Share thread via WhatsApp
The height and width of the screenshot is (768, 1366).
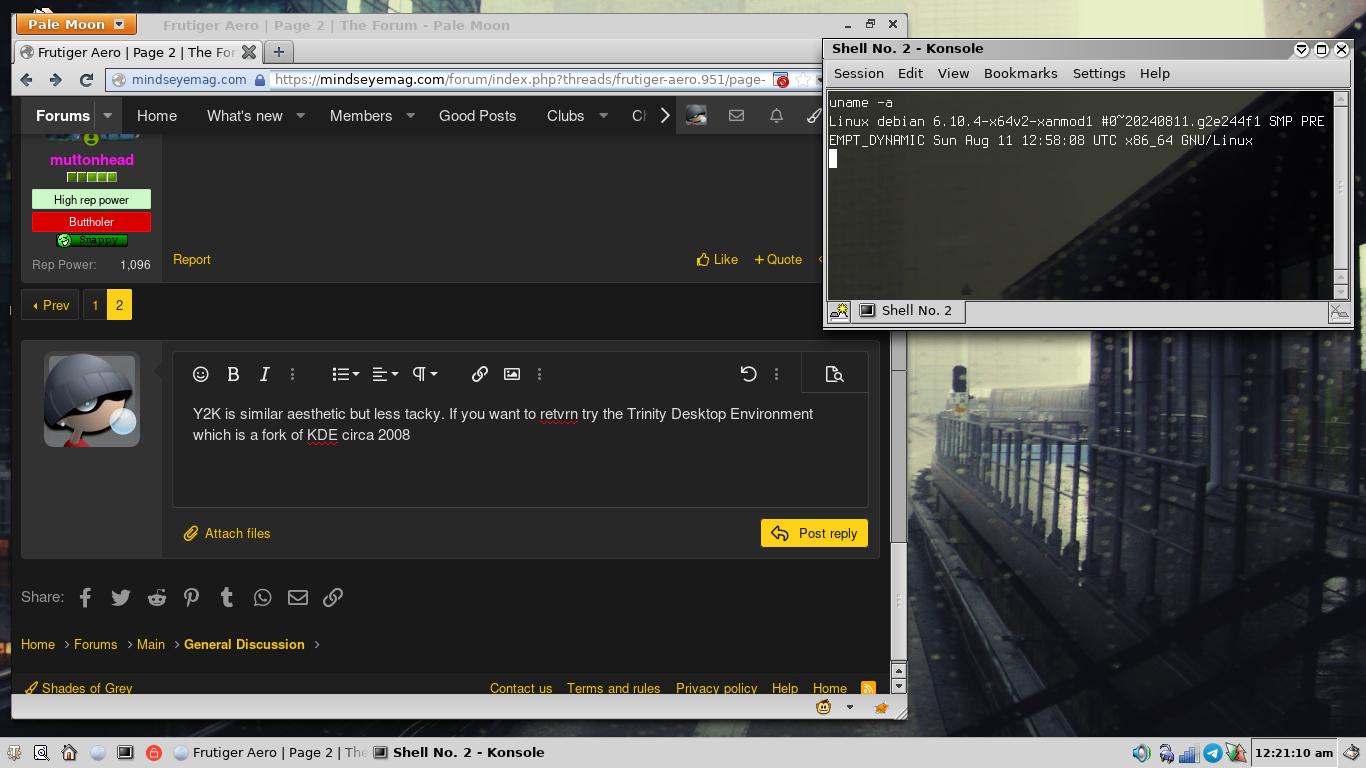262,597
